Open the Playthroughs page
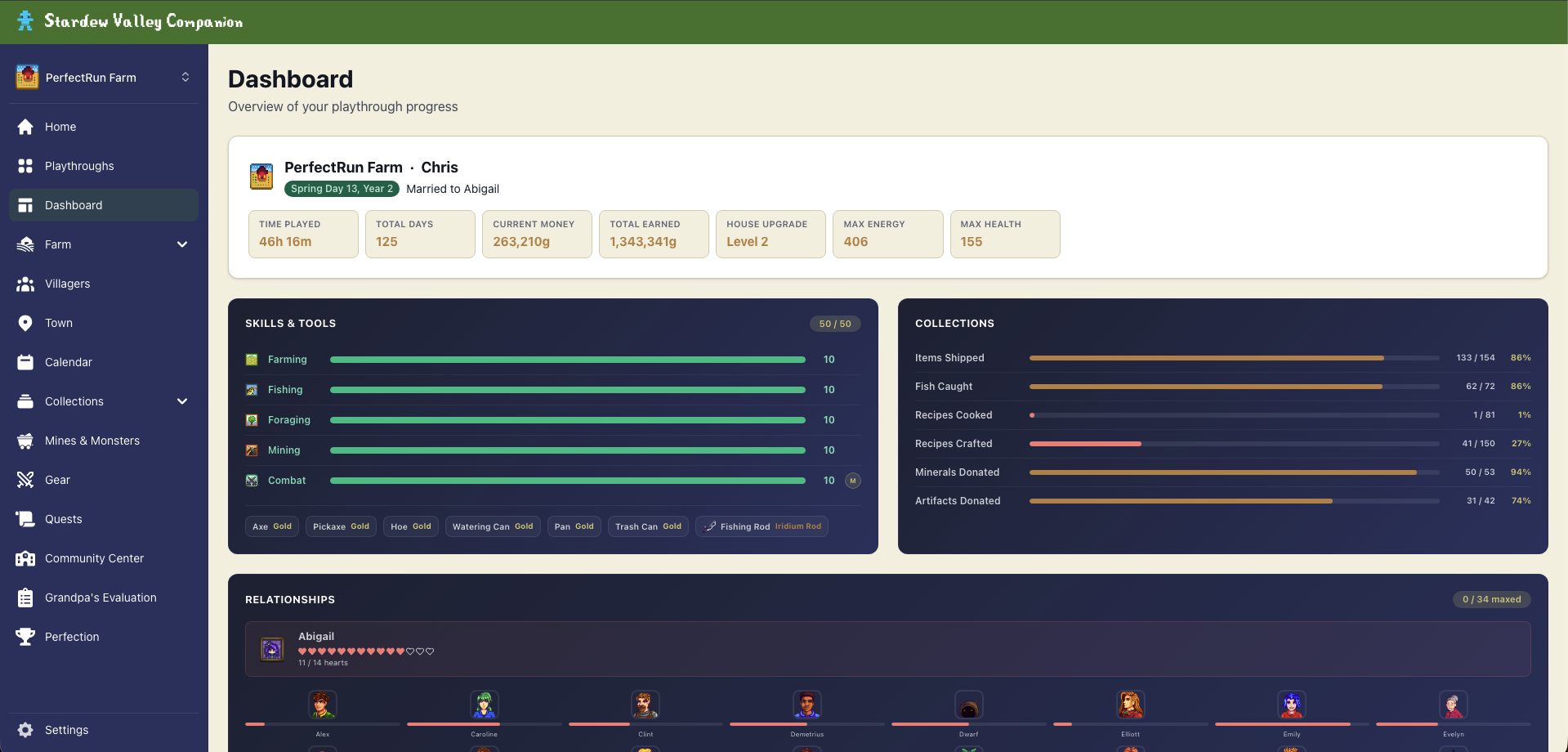 [79, 166]
